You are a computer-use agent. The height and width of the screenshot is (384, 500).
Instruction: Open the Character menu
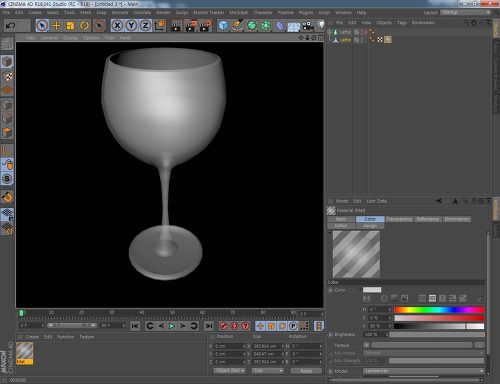point(263,12)
